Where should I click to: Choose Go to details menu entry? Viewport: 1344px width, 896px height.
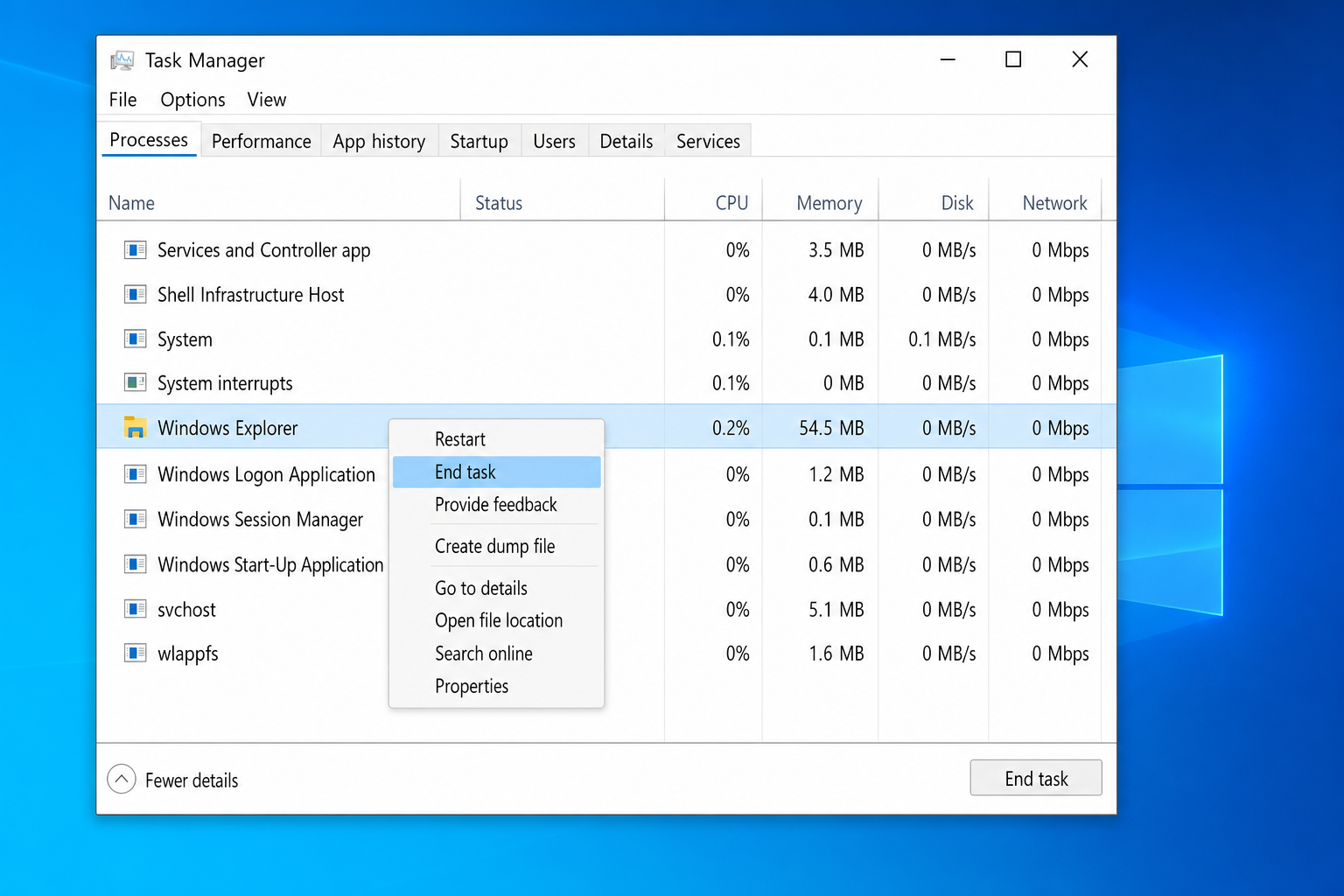click(x=496, y=588)
